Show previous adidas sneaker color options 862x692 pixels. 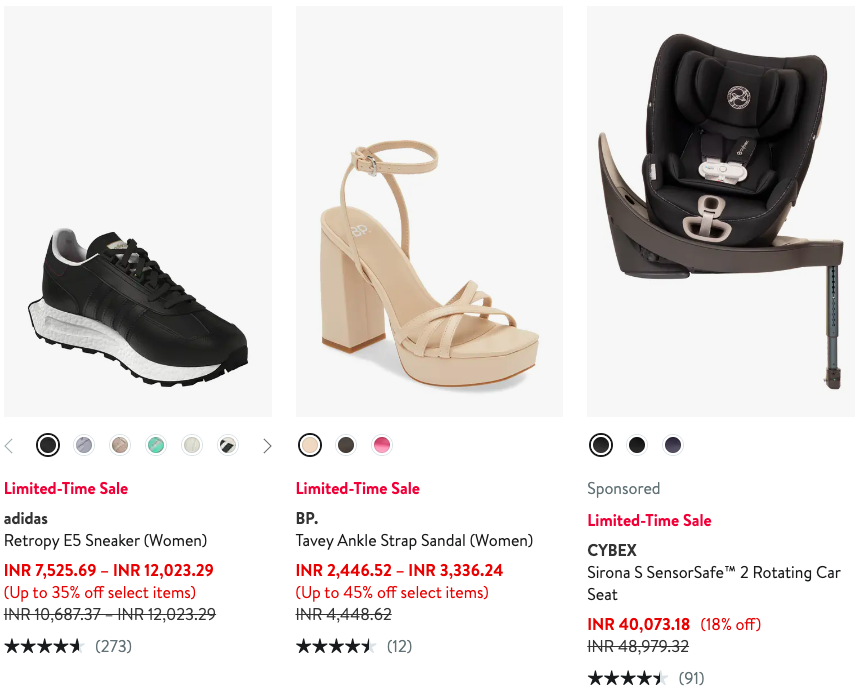pyautogui.click(x=10, y=446)
